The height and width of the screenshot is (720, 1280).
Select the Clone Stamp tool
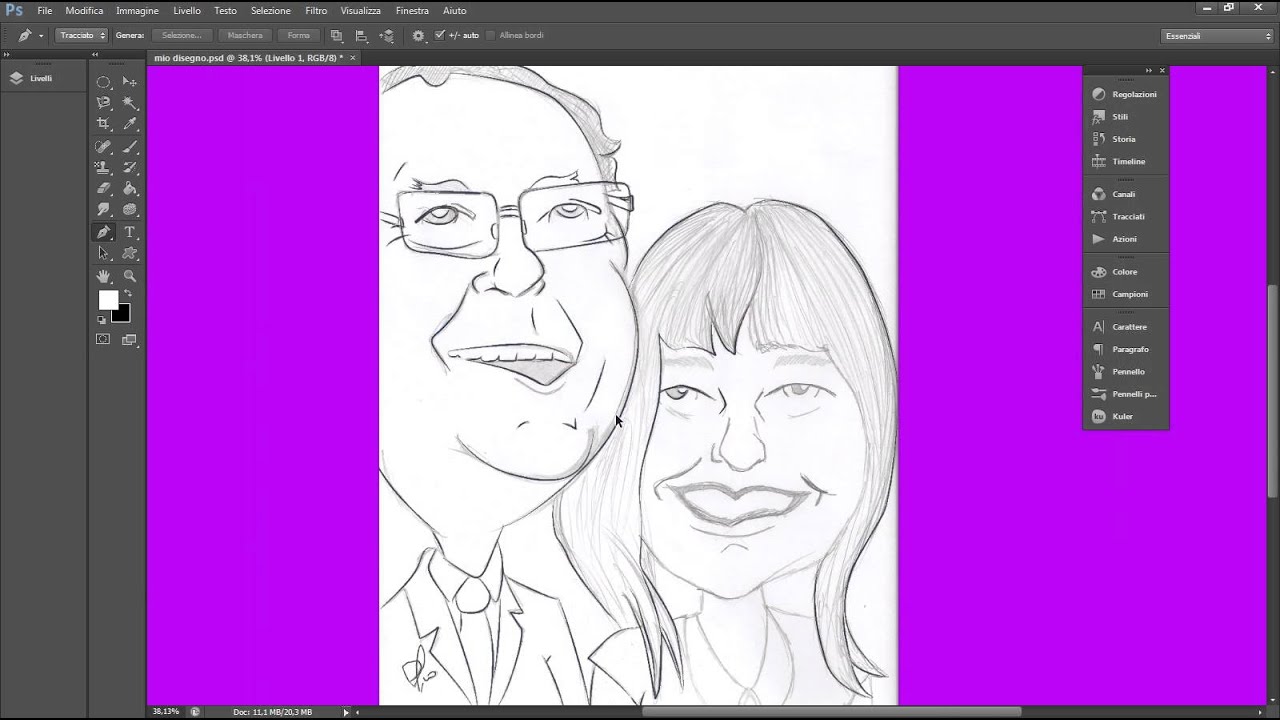(103, 167)
